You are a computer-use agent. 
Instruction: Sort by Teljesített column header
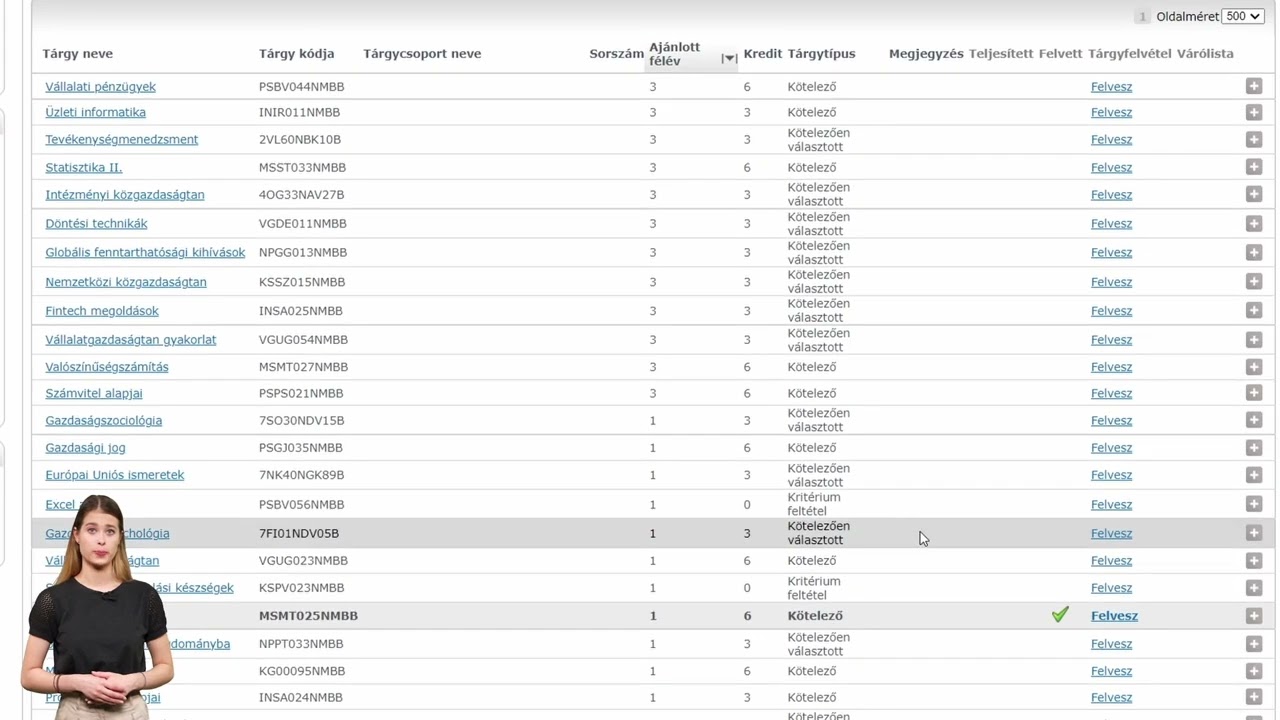(x=1001, y=54)
